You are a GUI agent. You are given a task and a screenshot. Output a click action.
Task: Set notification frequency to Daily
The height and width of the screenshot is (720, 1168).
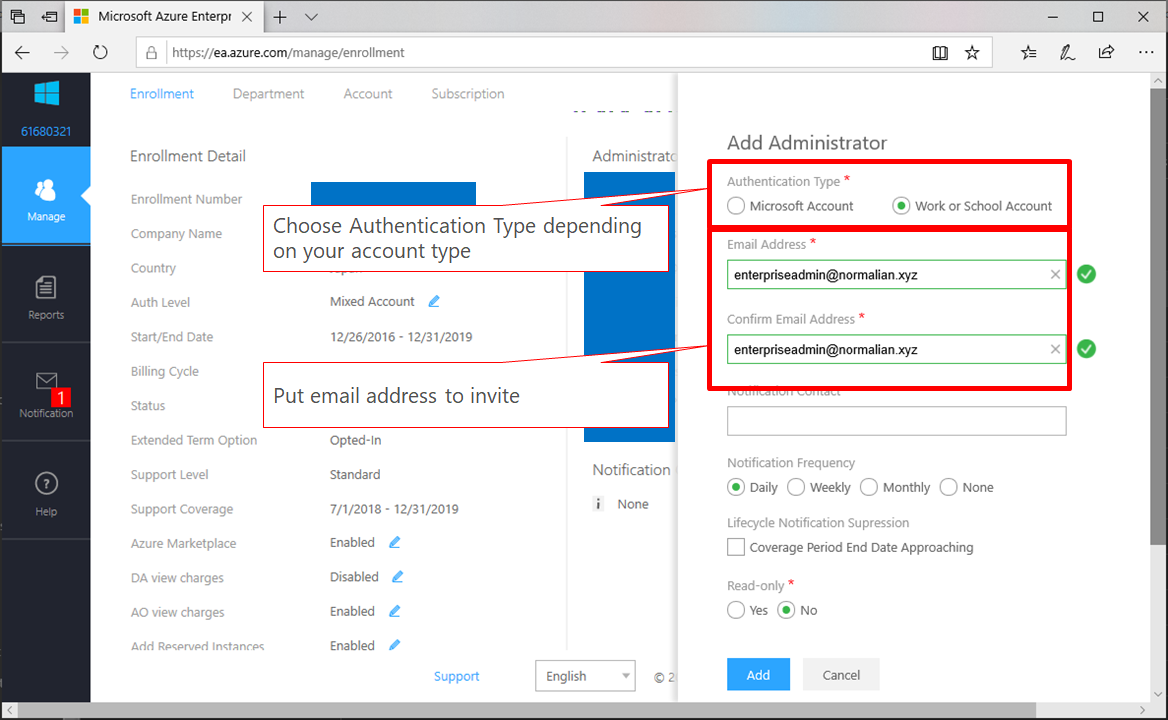[x=736, y=488]
